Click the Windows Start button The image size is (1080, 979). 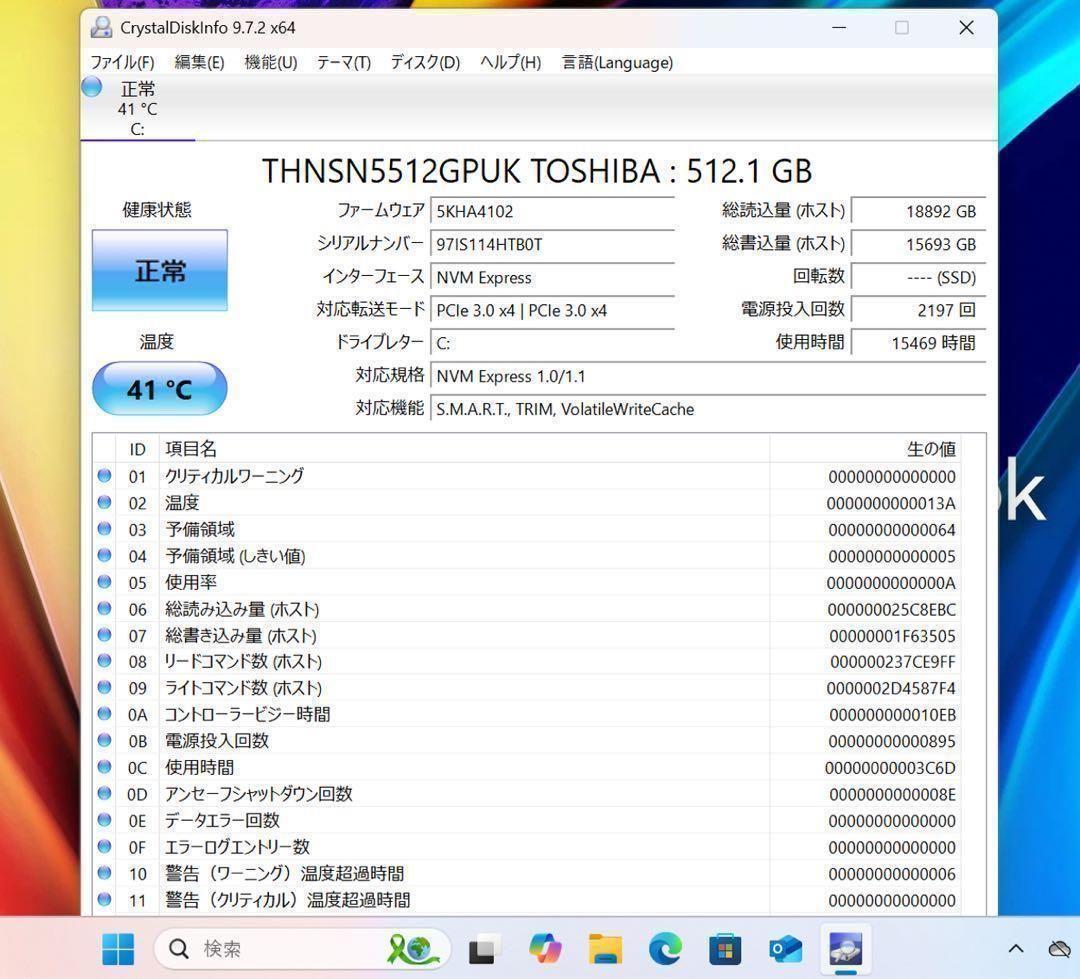pos(119,948)
